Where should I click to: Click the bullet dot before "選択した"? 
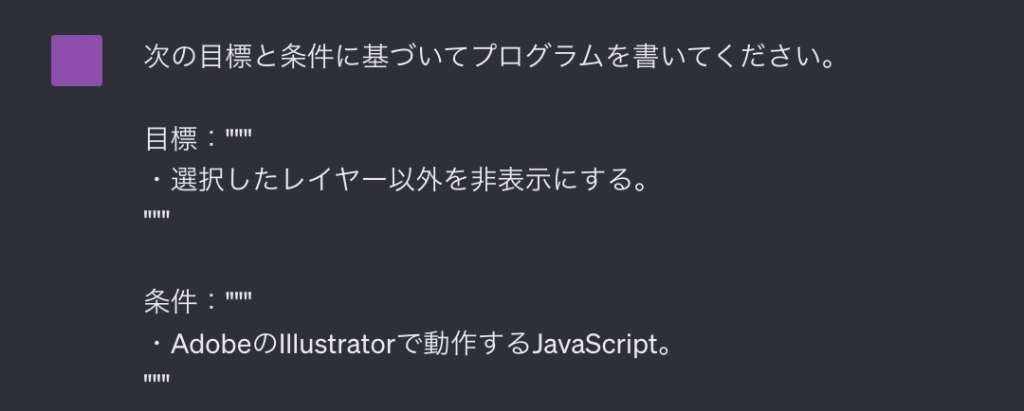coord(156,184)
